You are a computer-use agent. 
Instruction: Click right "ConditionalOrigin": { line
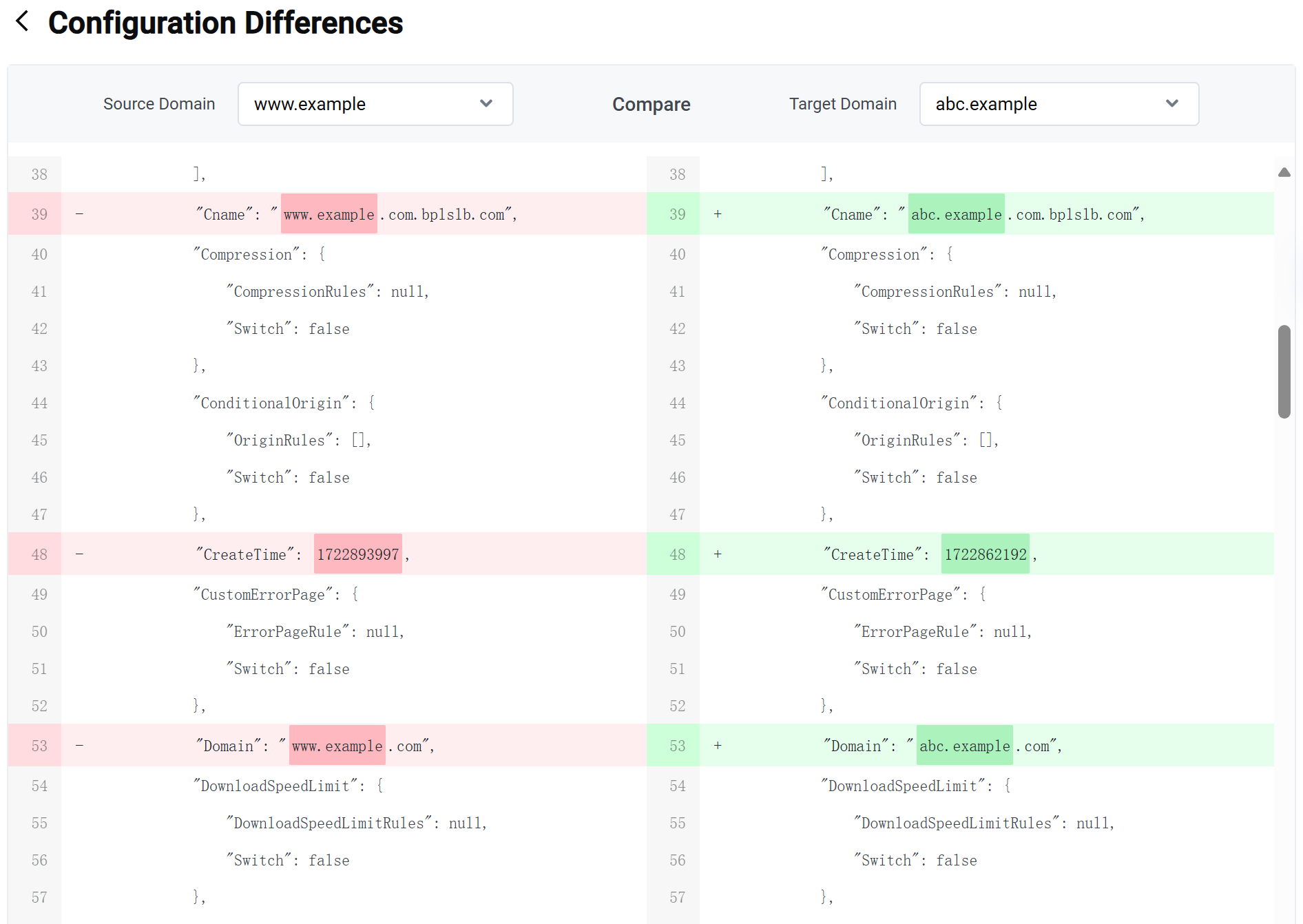(912, 403)
